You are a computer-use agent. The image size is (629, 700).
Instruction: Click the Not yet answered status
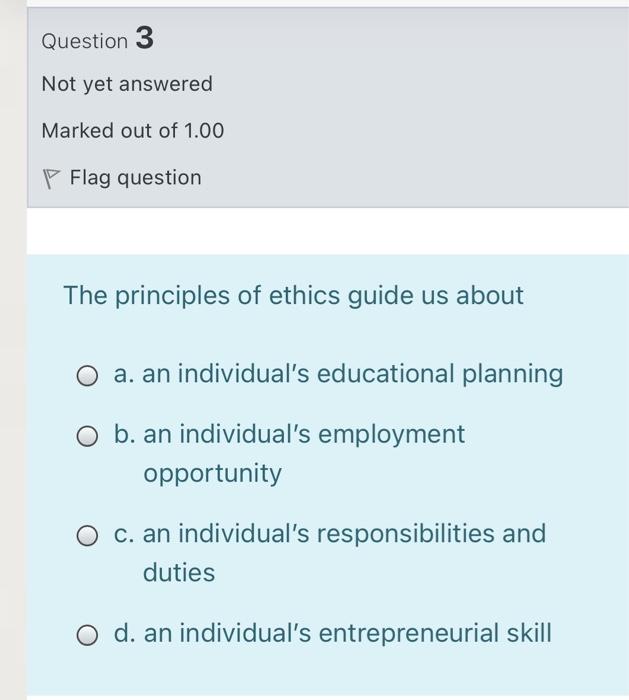tap(127, 84)
